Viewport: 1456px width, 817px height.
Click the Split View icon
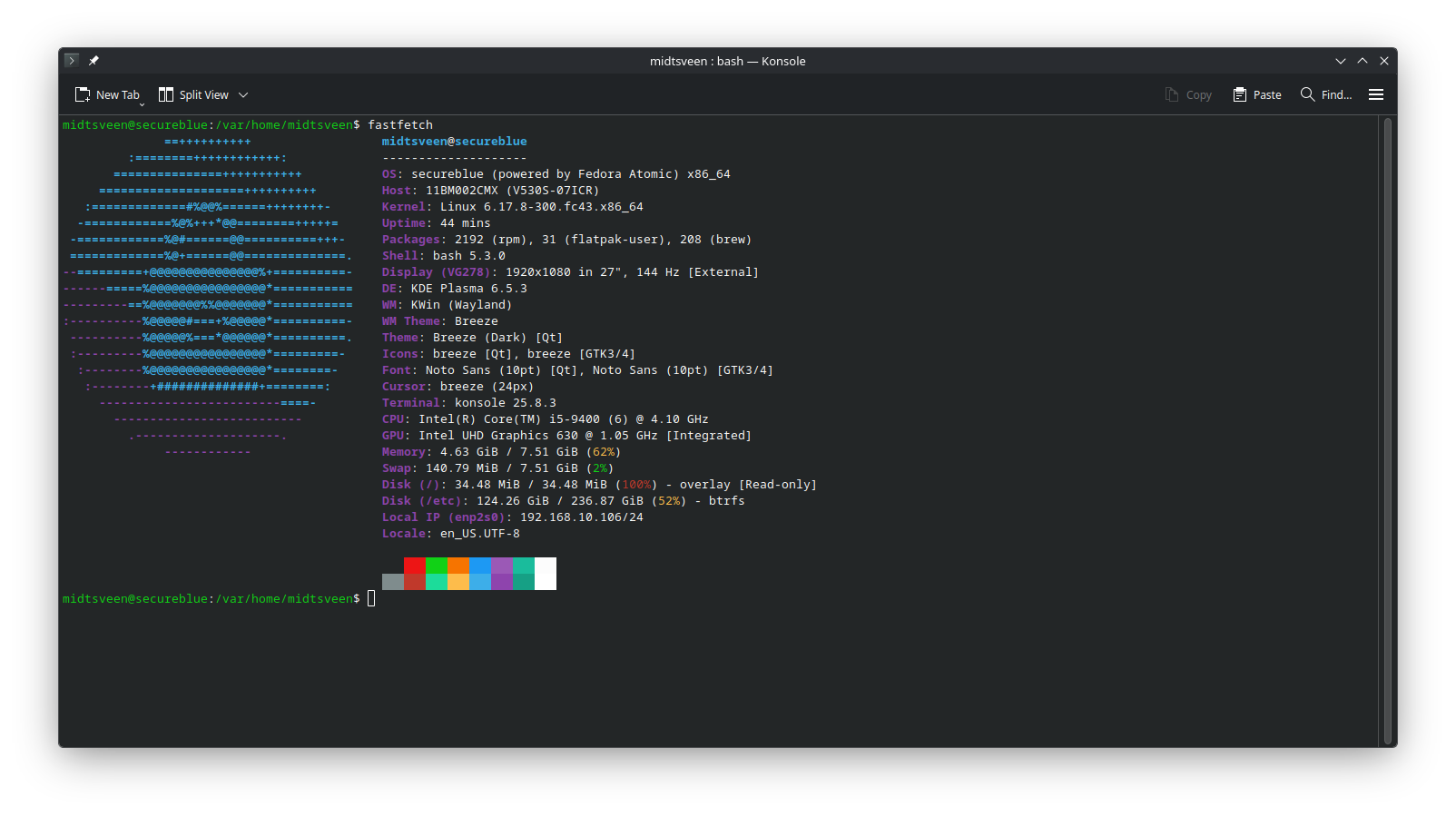point(166,94)
